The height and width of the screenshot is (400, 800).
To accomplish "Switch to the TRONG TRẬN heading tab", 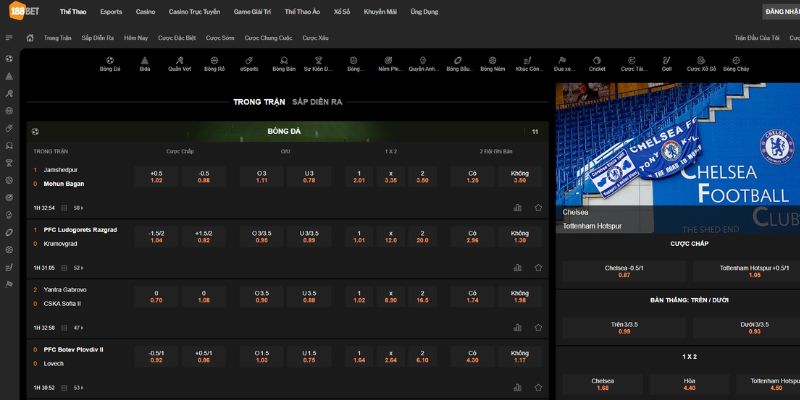I will click(259, 102).
